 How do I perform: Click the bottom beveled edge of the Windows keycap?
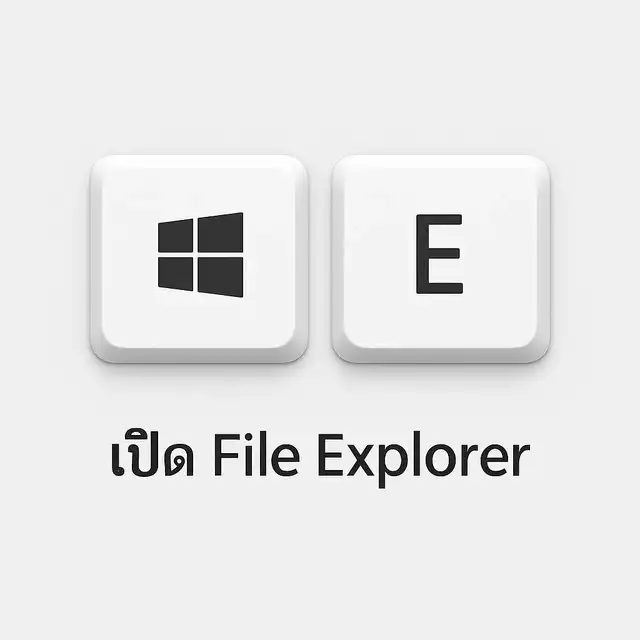point(199,355)
